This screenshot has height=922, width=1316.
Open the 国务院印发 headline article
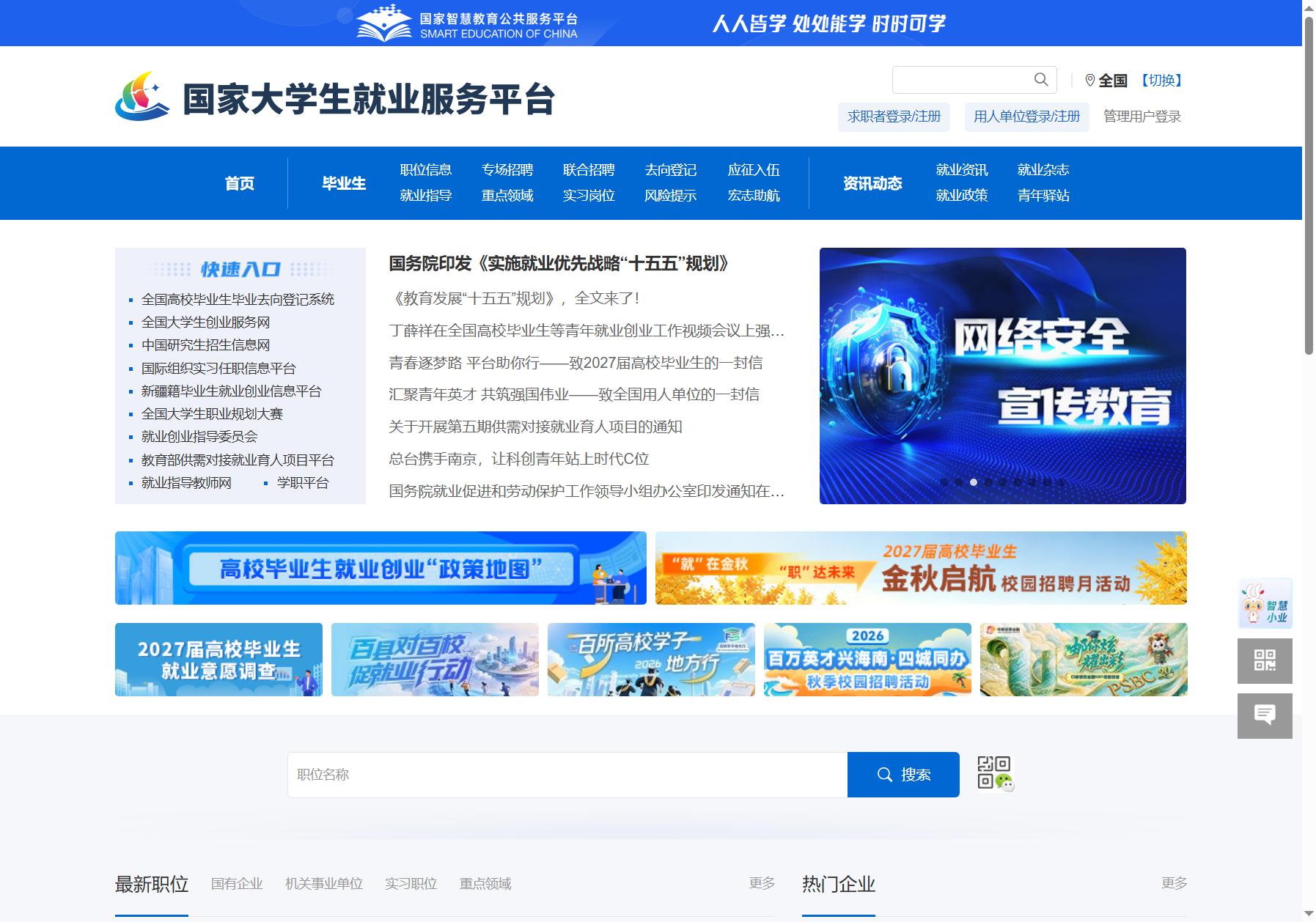pos(559,264)
